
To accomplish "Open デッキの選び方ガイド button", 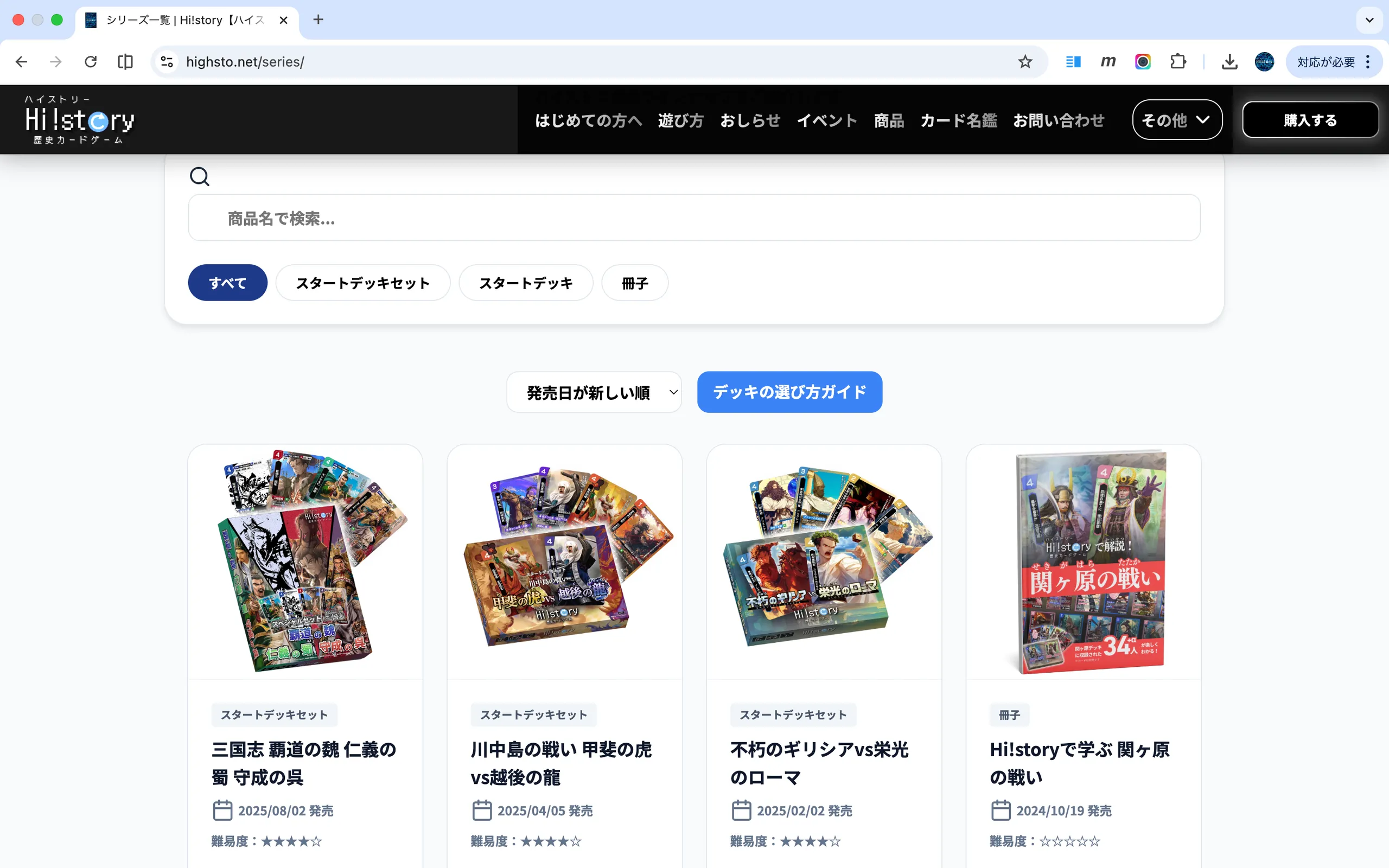I will (789, 392).
